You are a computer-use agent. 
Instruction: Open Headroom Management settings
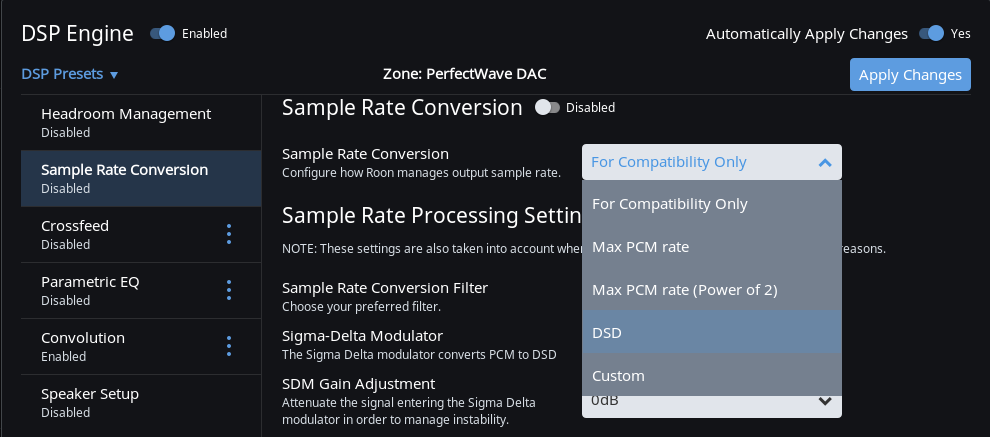[x=126, y=122]
